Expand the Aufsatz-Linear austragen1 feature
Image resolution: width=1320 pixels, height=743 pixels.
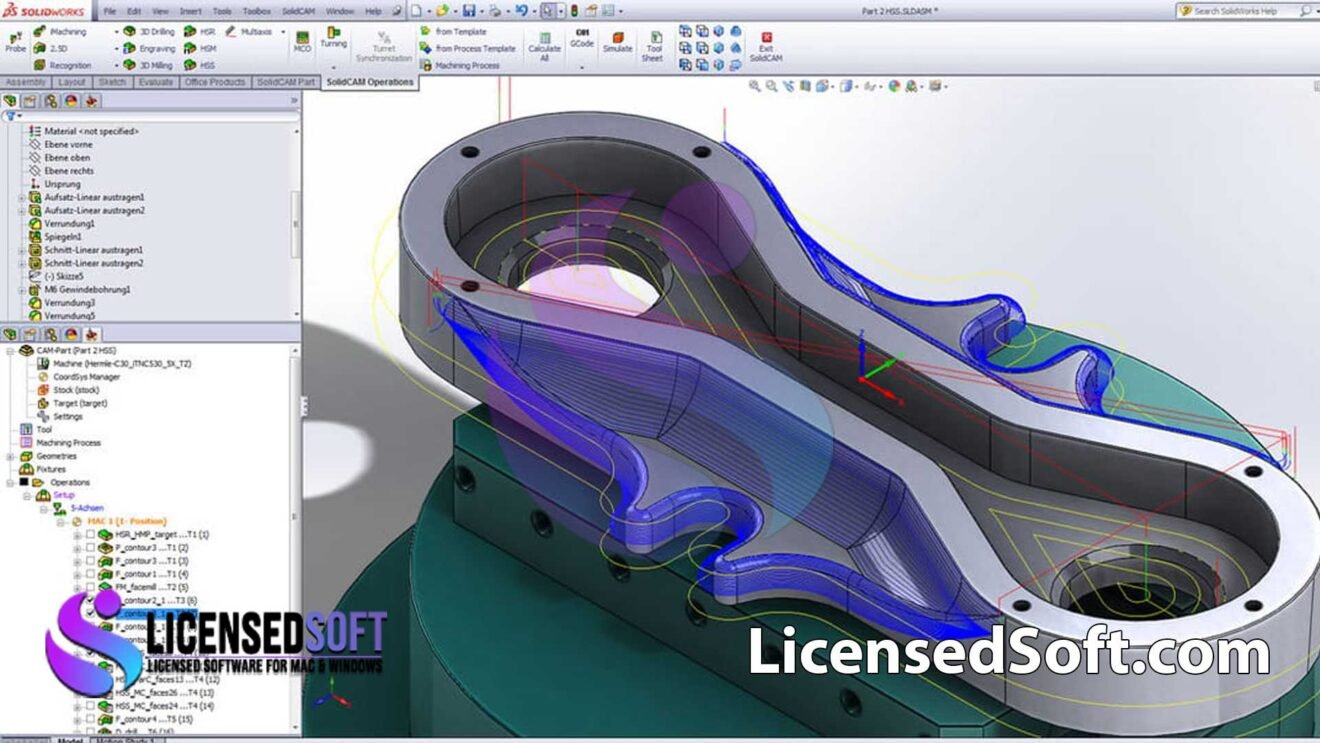(x=21, y=198)
